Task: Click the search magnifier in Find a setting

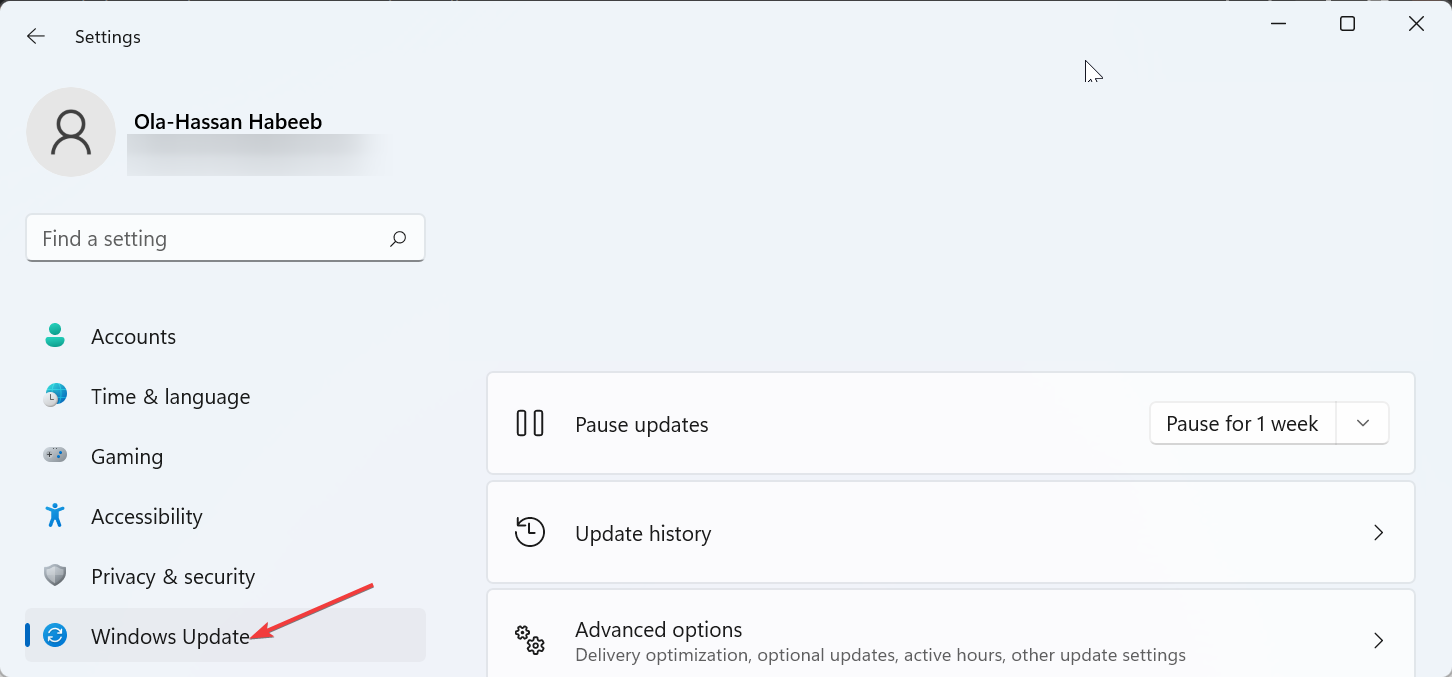Action: [x=397, y=238]
